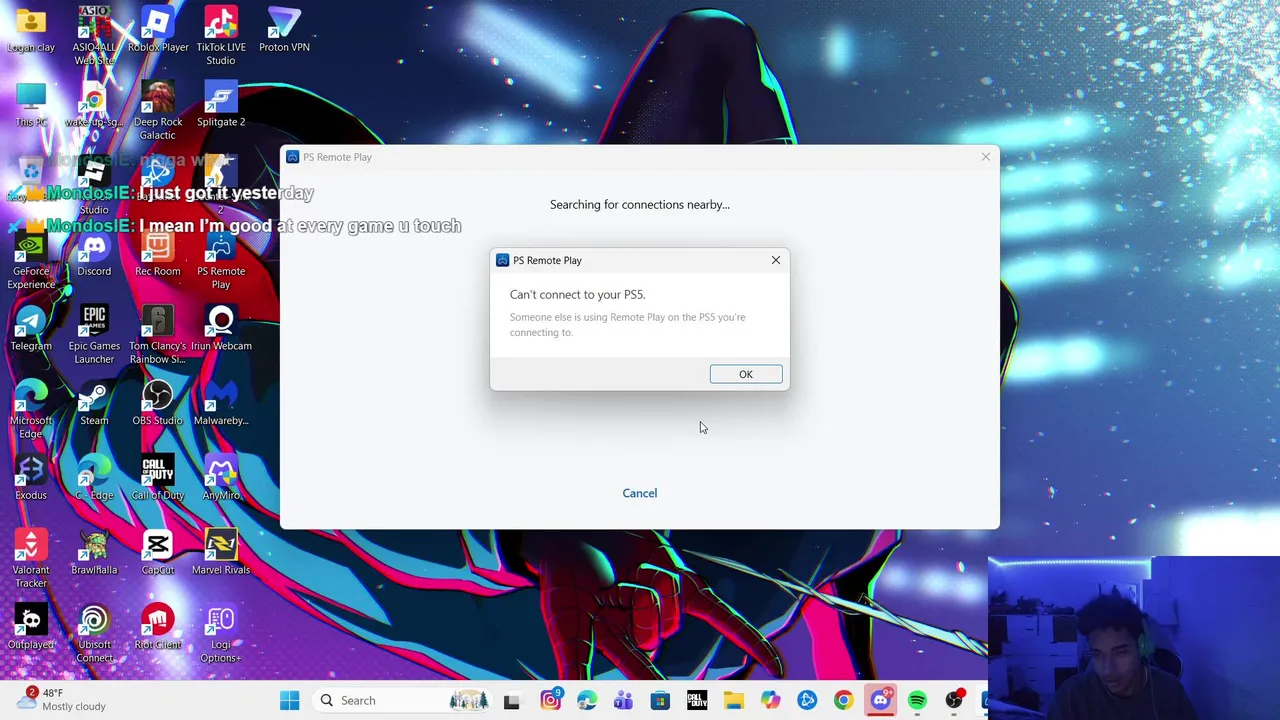Select the This PC desktop icon

(x=31, y=105)
